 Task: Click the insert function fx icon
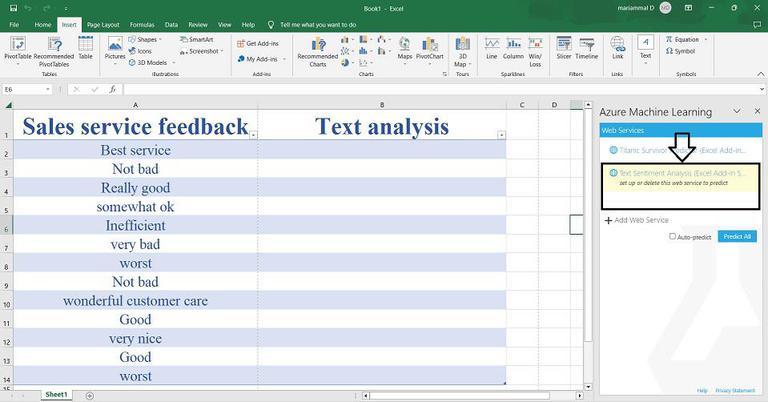(x=113, y=89)
